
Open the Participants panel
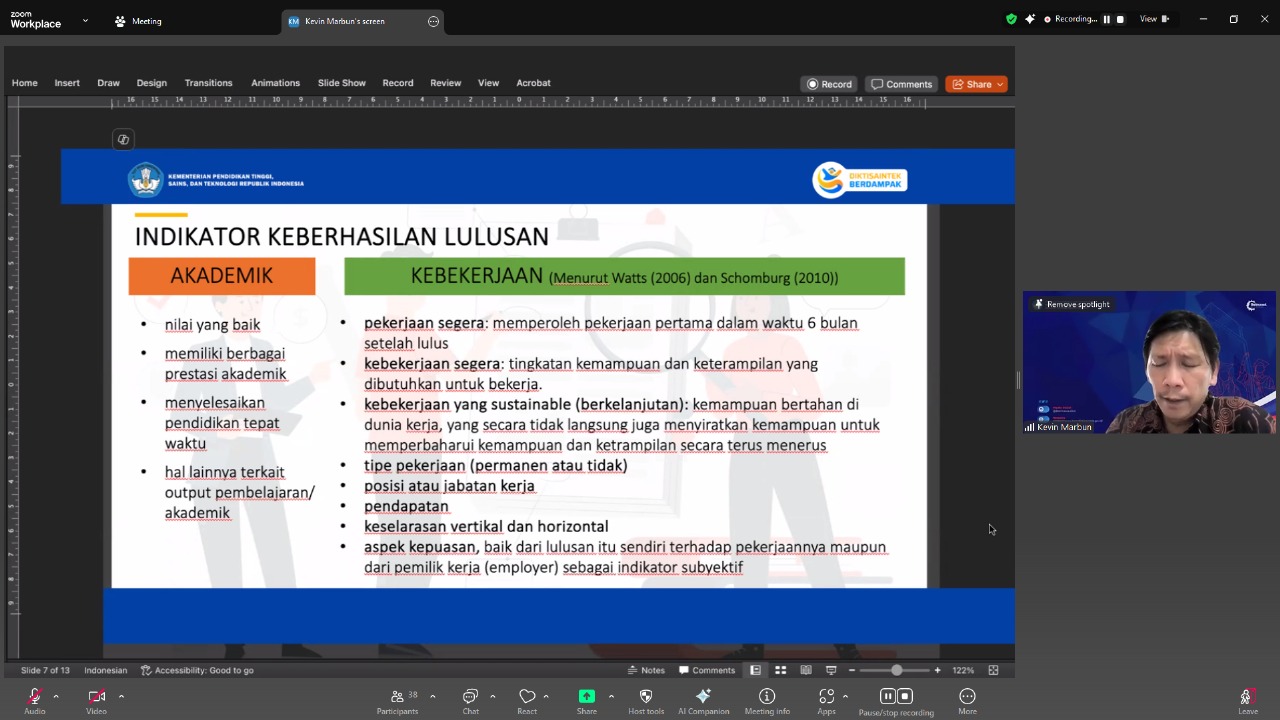(397, 697)
